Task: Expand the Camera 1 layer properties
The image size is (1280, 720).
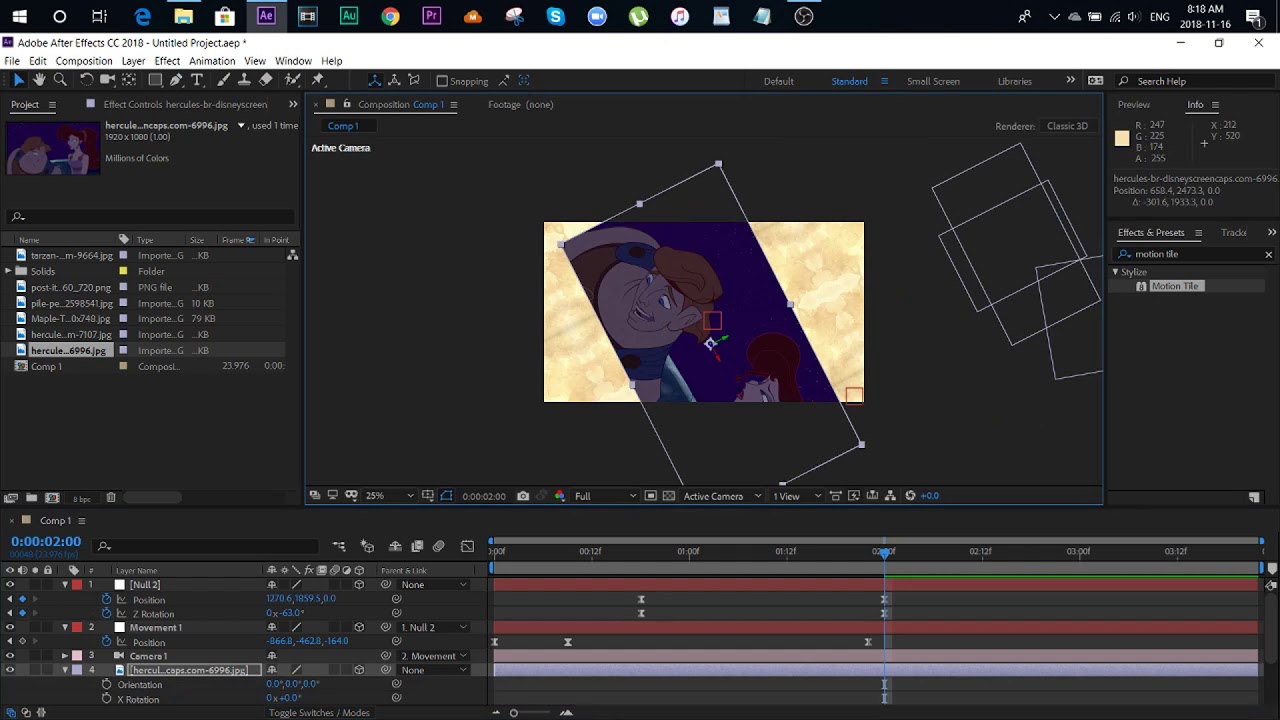Action: point(65,656)
